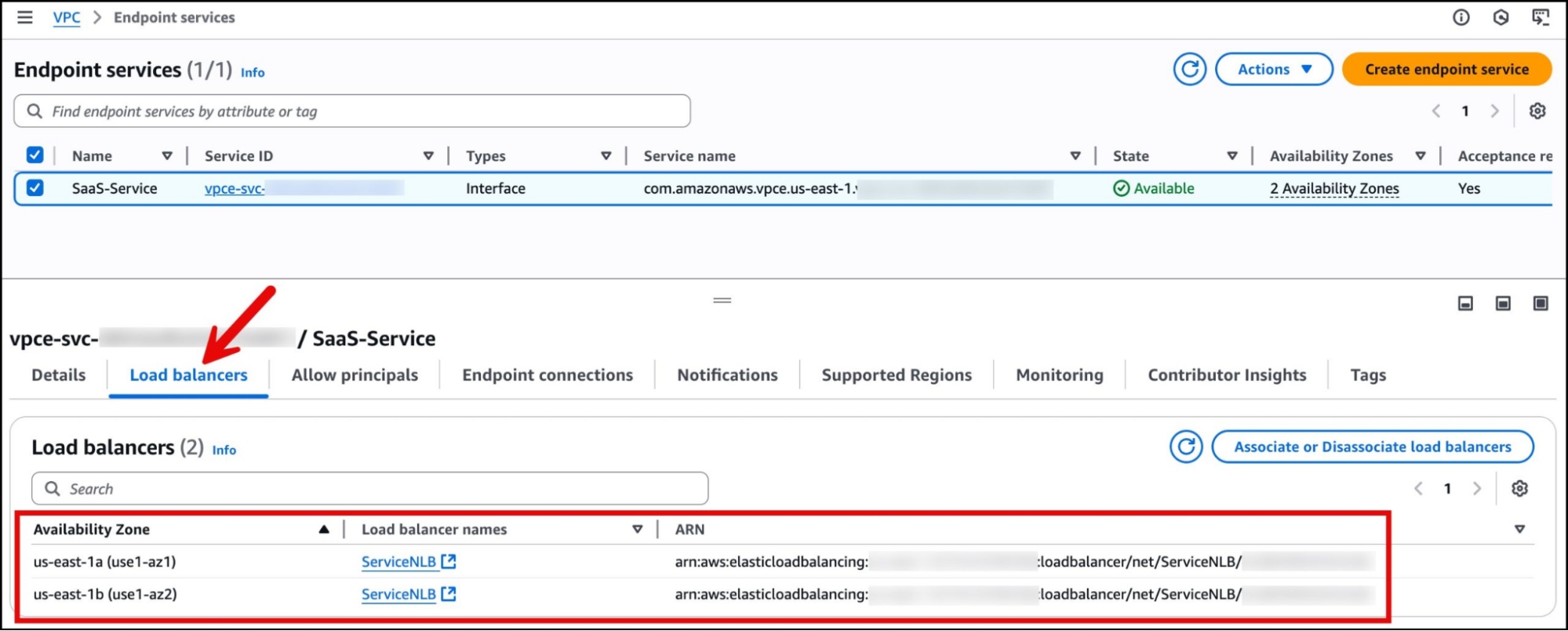Open endpoint services table settings gear
The image size is (1568, 631).
1537,111
